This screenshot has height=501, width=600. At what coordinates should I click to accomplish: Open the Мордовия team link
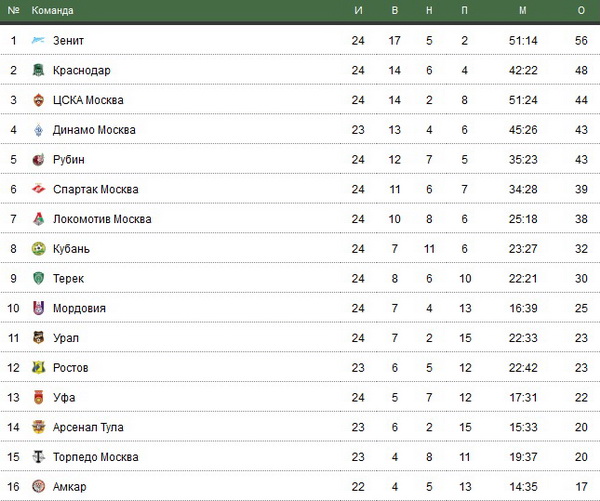coord(79,308)
